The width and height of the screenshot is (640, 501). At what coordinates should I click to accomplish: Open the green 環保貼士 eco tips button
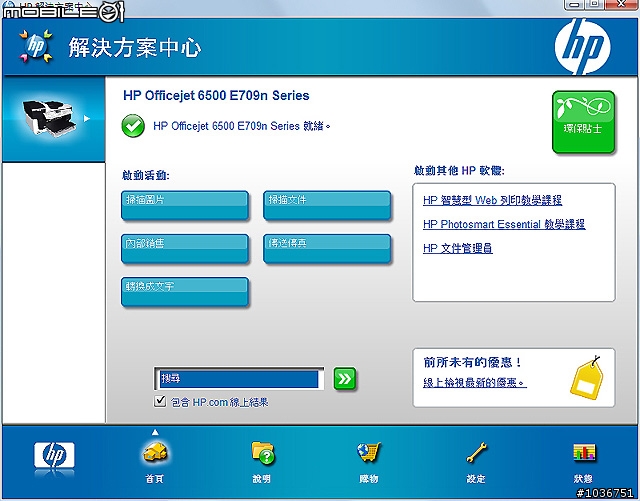coord(583,122)
